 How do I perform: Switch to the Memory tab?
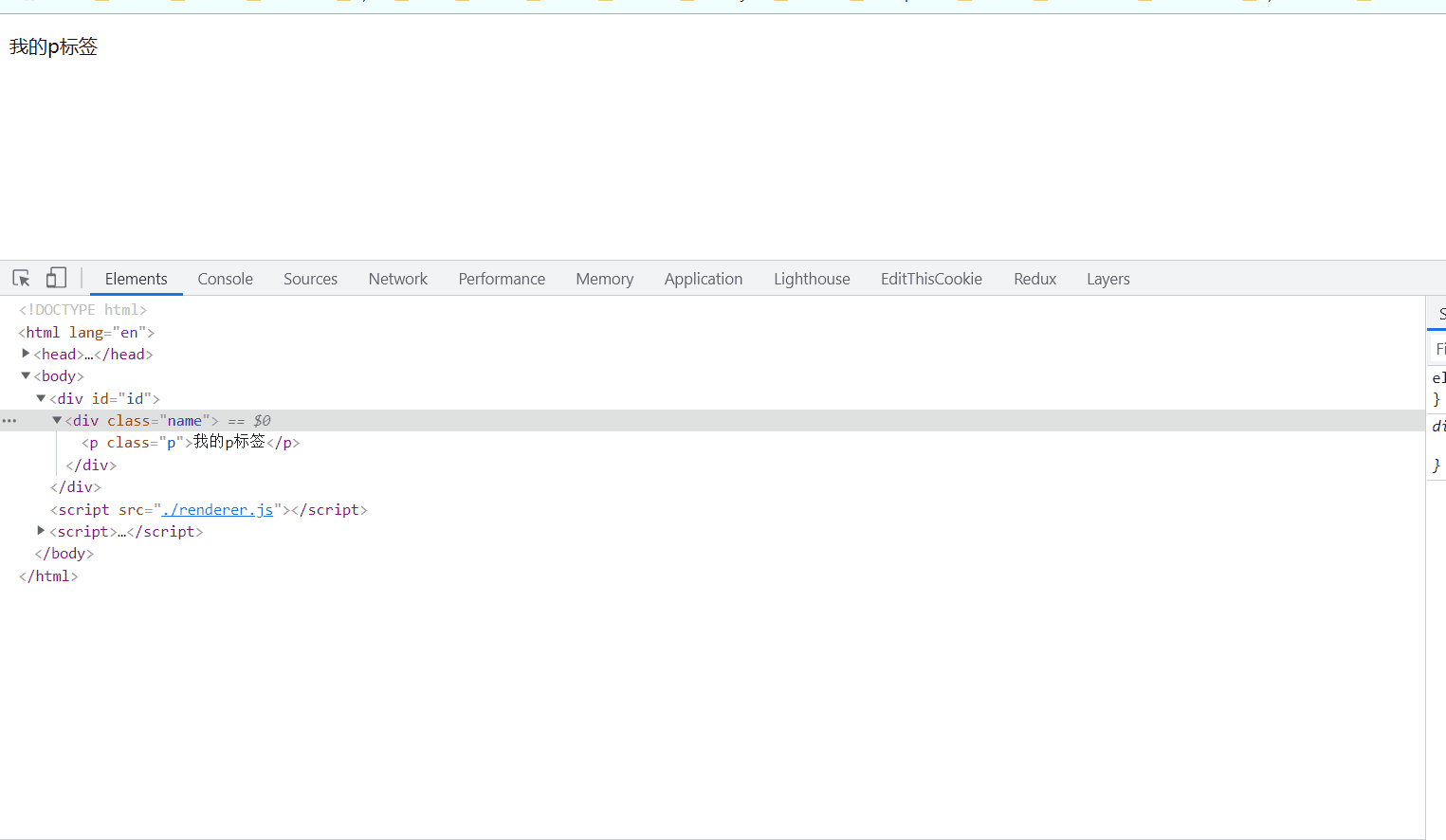604,279
